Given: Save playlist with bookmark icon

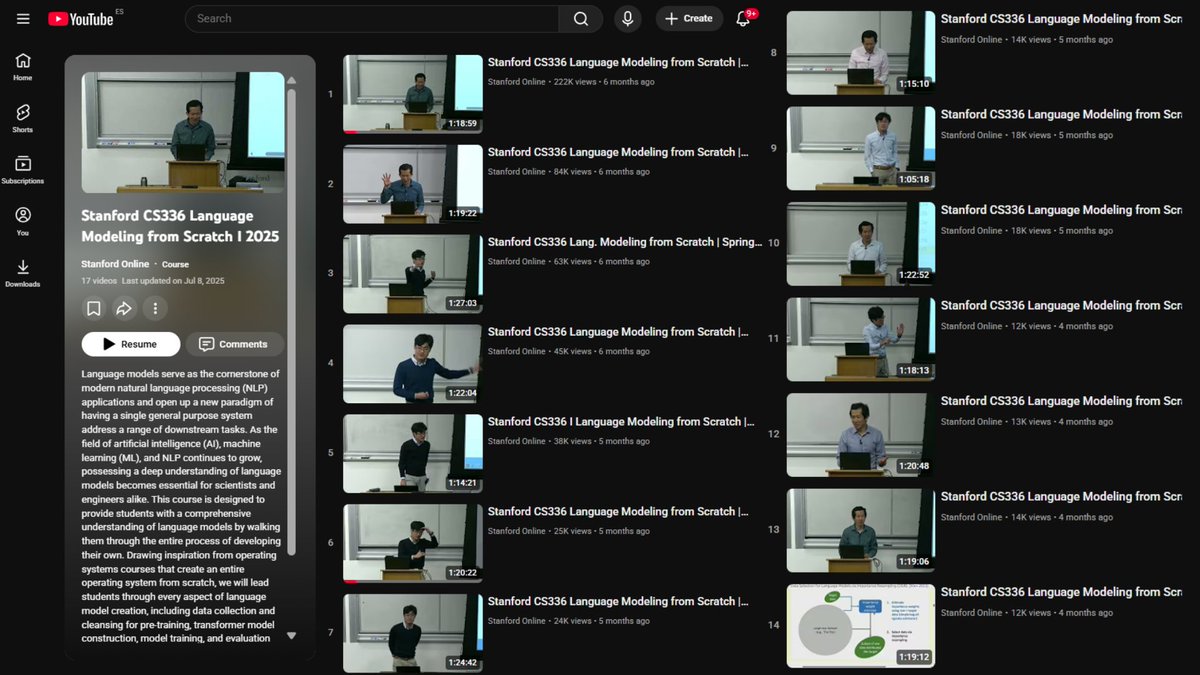Looking at the screenshot, I should click(93, 308).
